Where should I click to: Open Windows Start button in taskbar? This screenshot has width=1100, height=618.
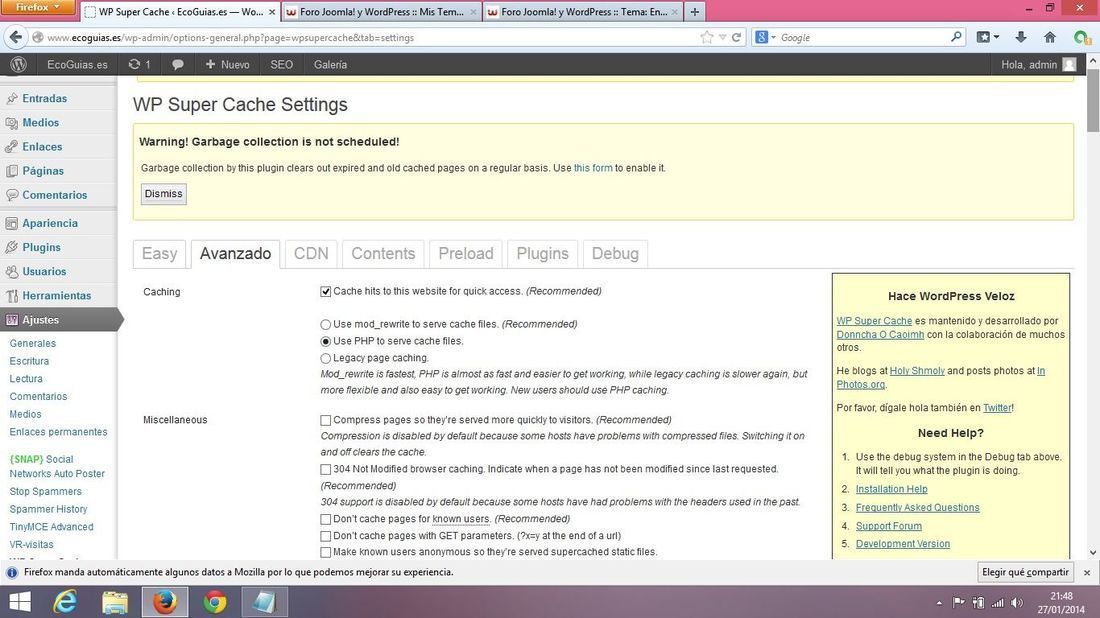tap(20, 602)
